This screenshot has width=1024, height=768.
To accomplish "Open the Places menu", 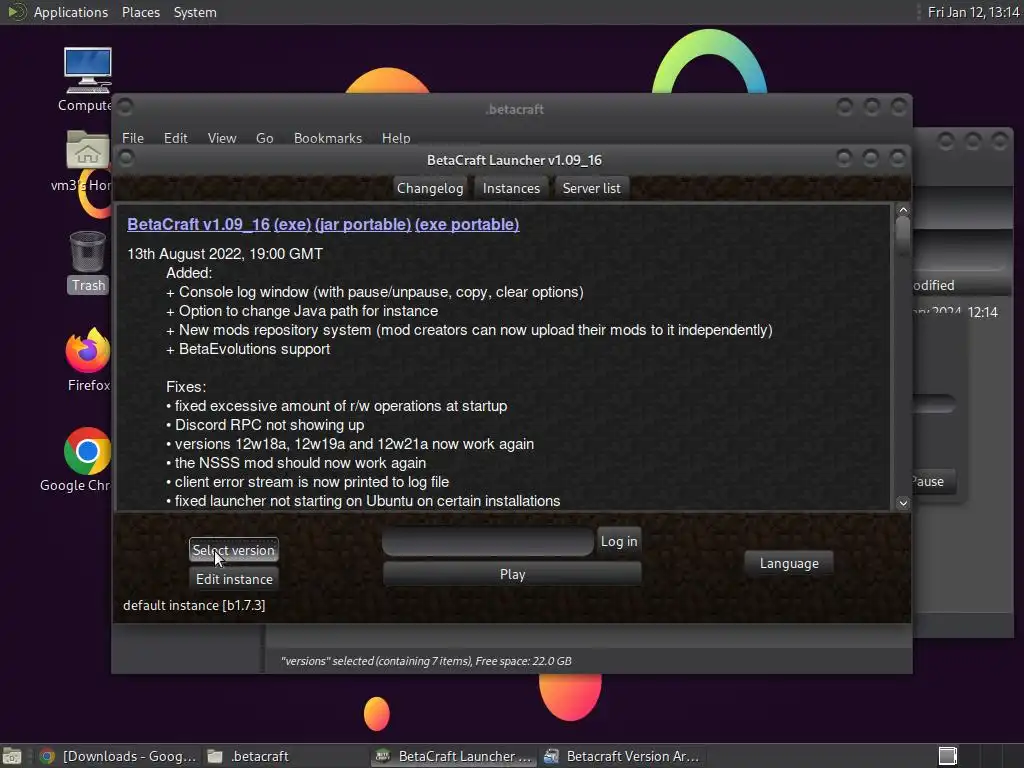I will (140, 12).
